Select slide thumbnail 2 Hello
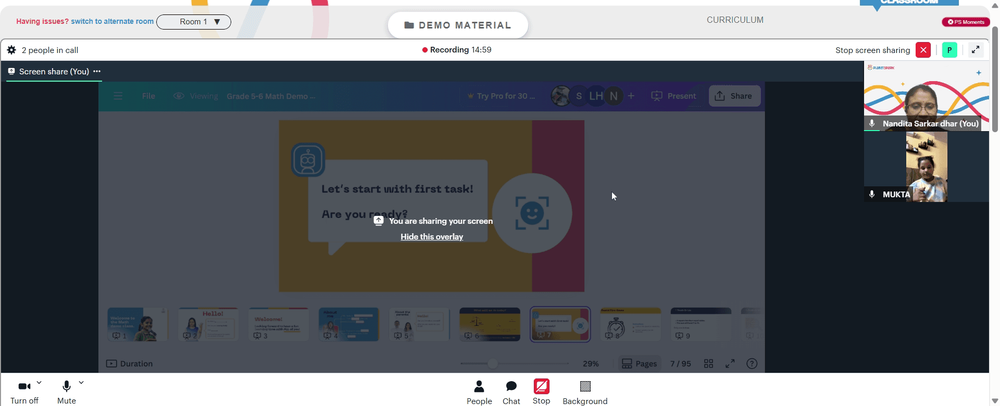The height and width of the screenshot is (406, 1000). (x=208, y=324)
